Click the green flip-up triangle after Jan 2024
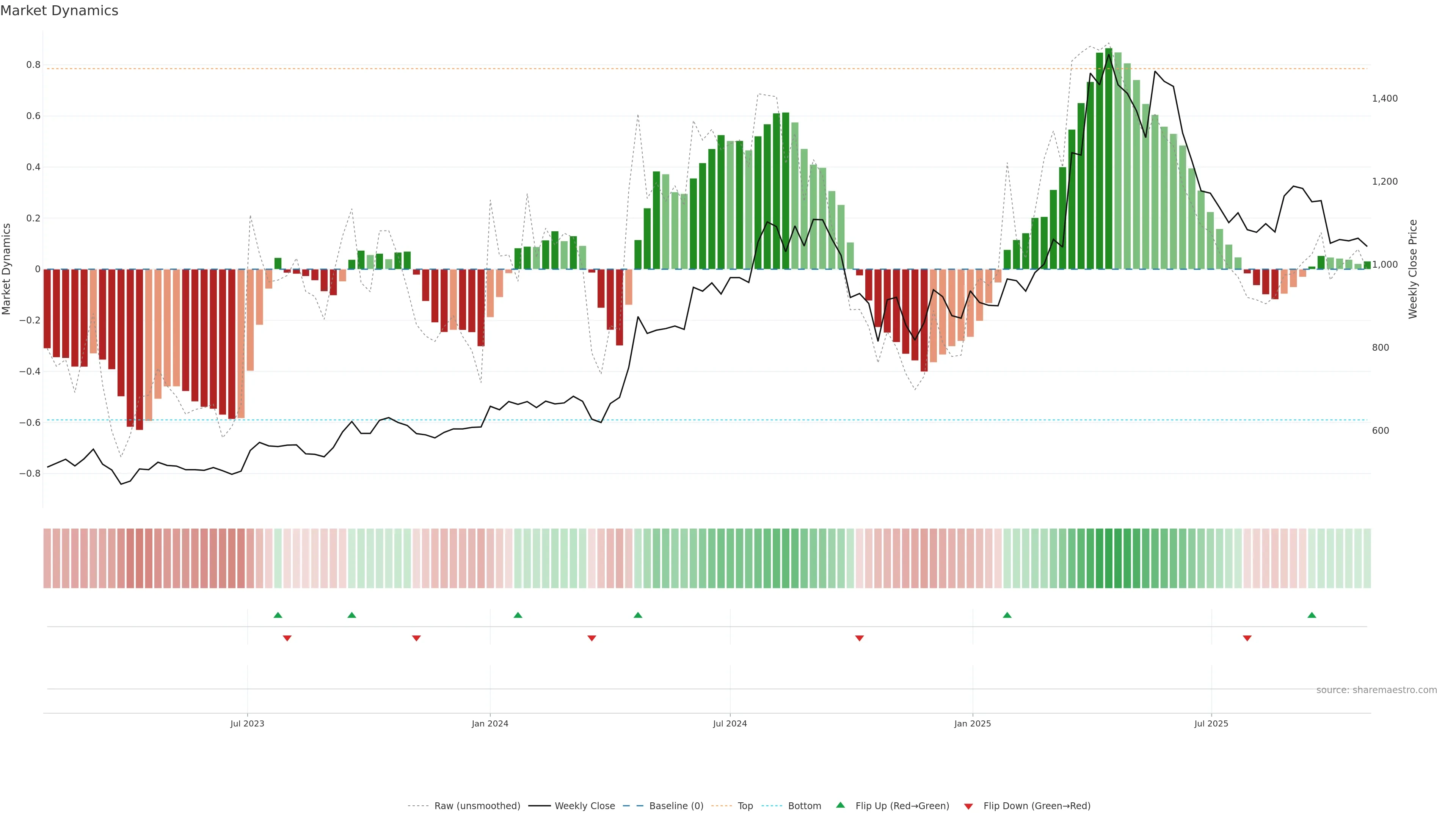 point(518,615)
